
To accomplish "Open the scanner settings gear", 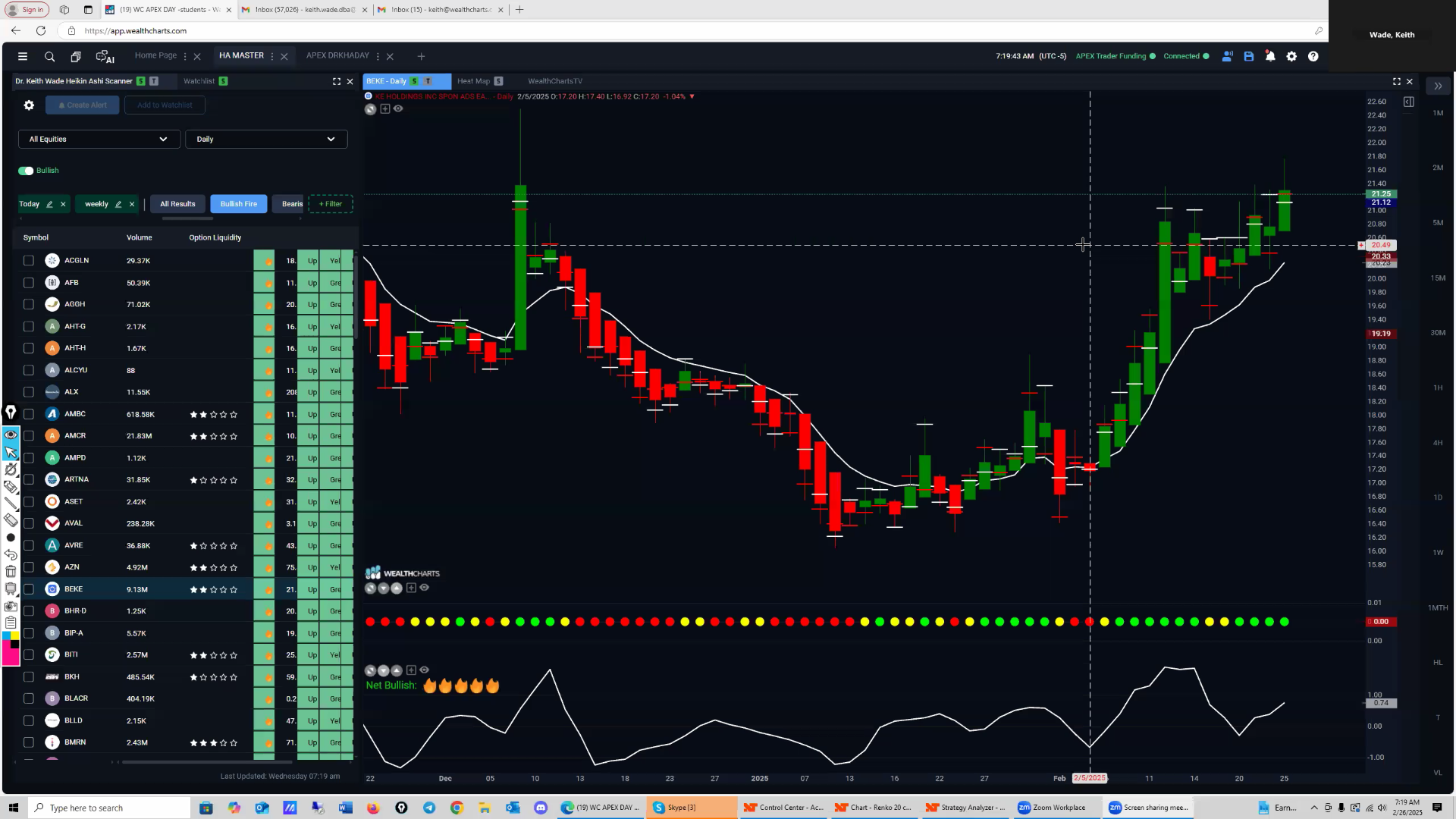I will tap(29, 105).
